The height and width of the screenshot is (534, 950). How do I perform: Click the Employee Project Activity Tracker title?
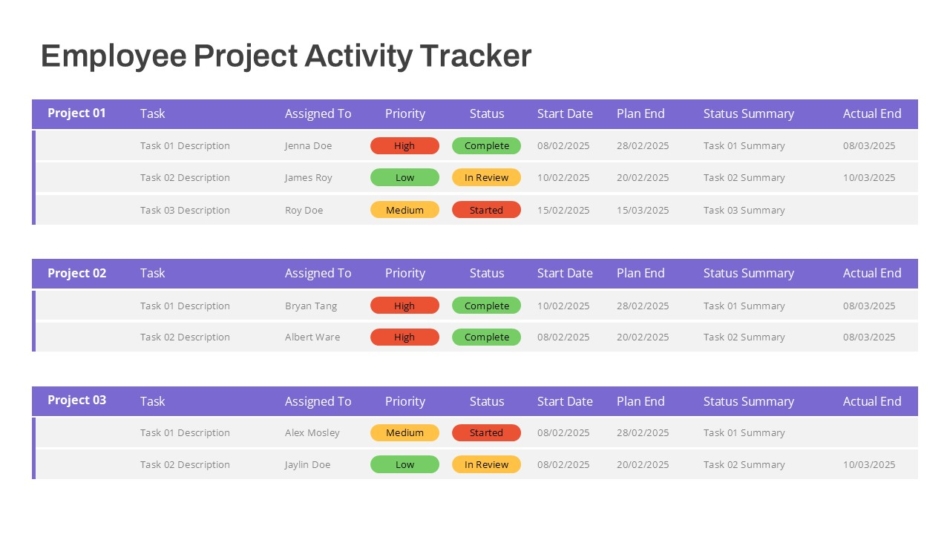pyautogui.click(x=286, y=56)
